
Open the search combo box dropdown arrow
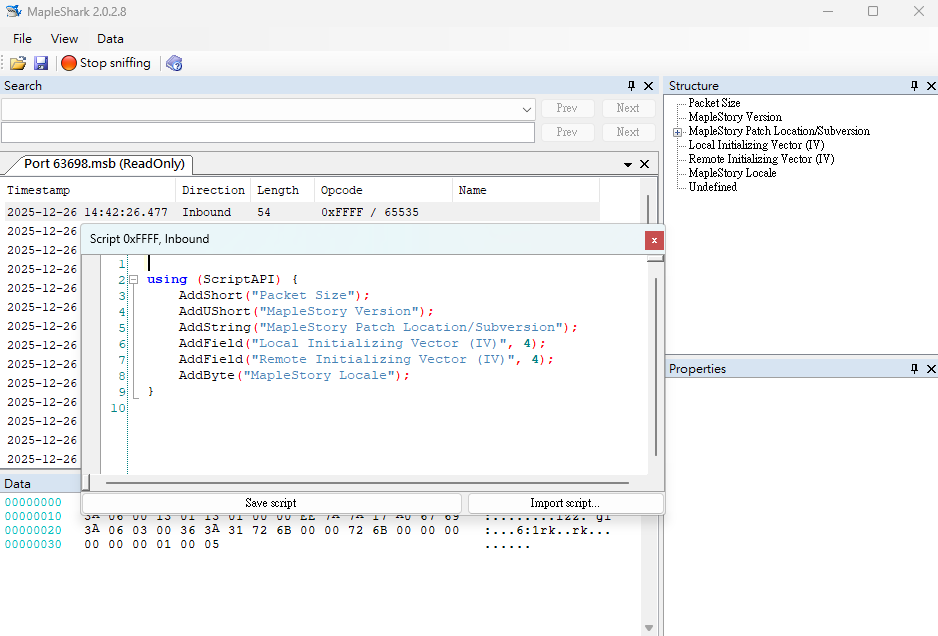point(526,109)
